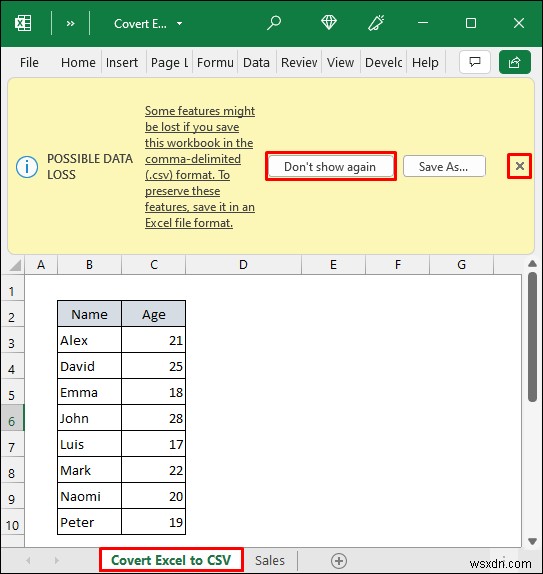Open the Formulas ribbon tab
Viewport: 543px width, 574px height.
point(215,62)
